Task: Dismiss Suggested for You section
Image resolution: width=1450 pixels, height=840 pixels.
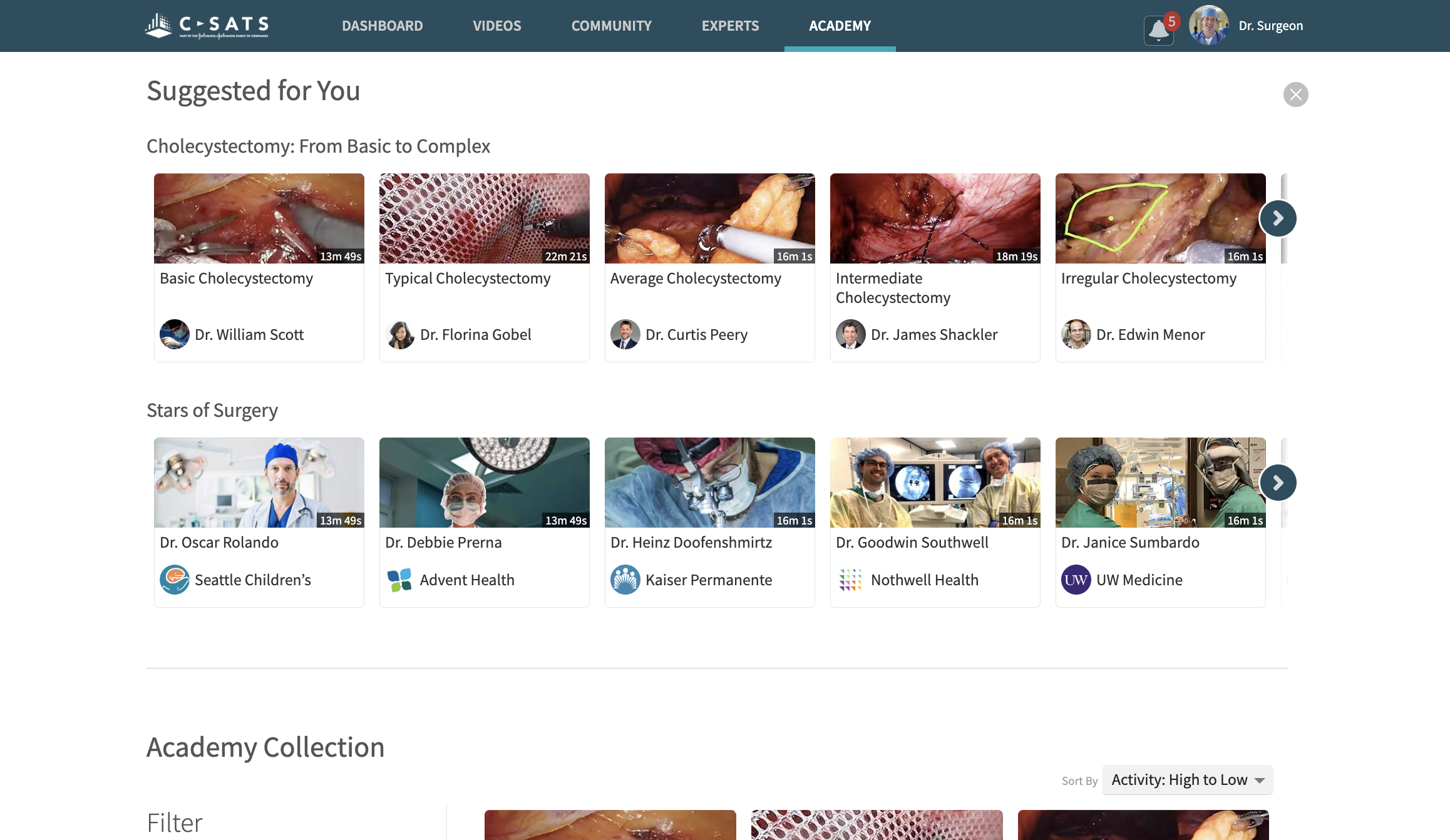Action: pyautogui.click(x=1295, y=95)
